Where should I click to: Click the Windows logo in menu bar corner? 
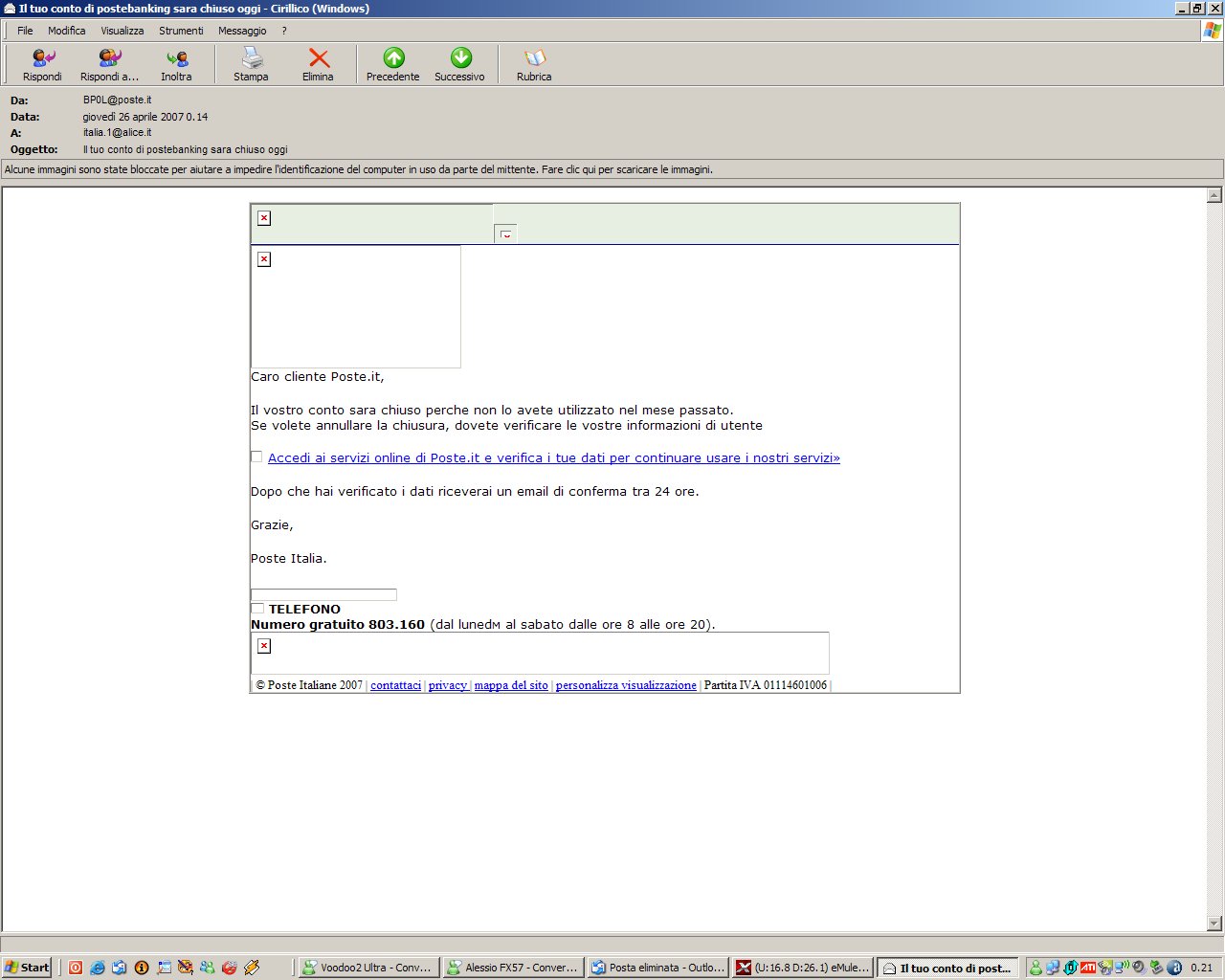click(x=1213, y=31)
